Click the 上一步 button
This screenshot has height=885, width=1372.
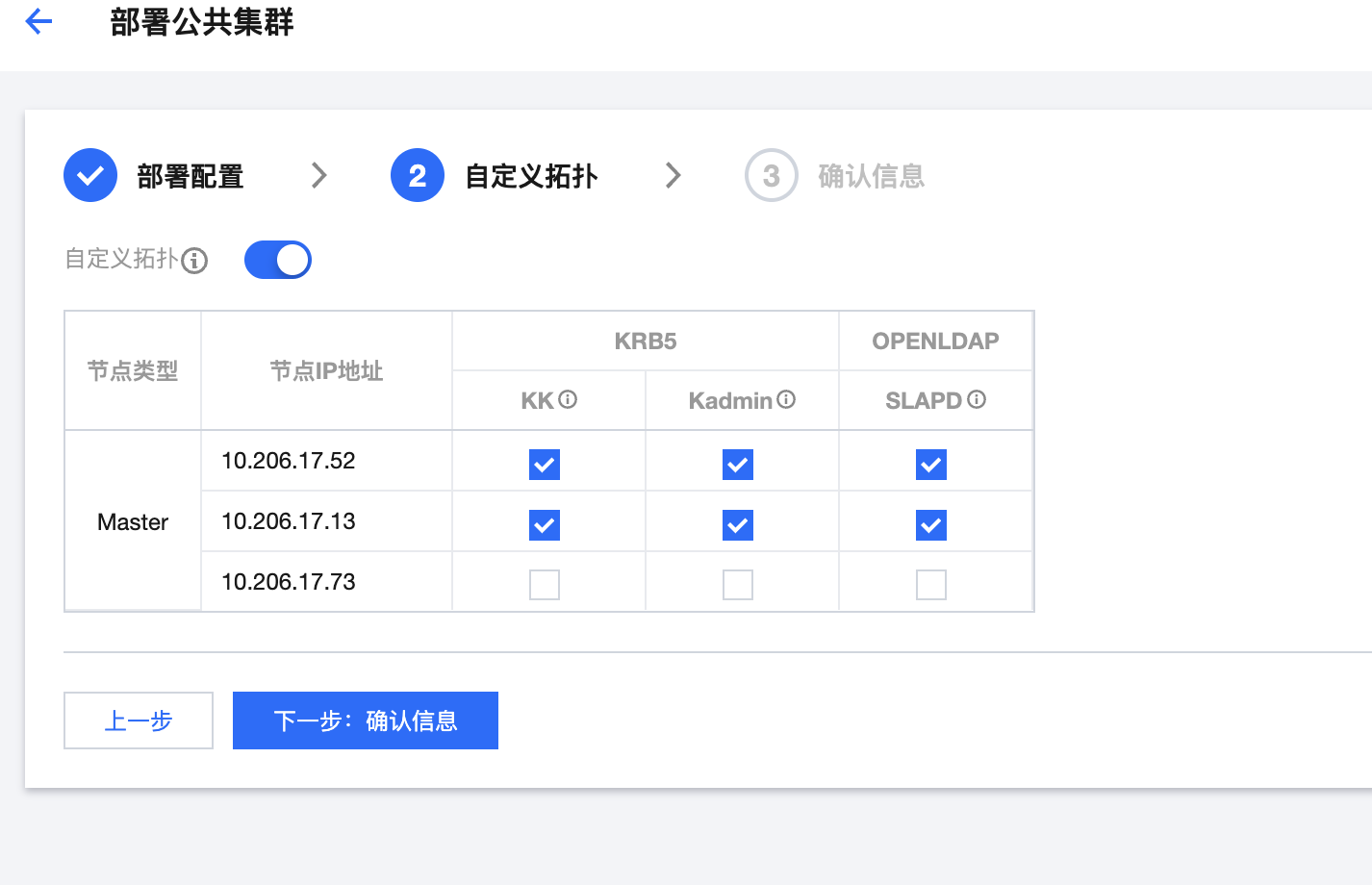click(139, 721)
